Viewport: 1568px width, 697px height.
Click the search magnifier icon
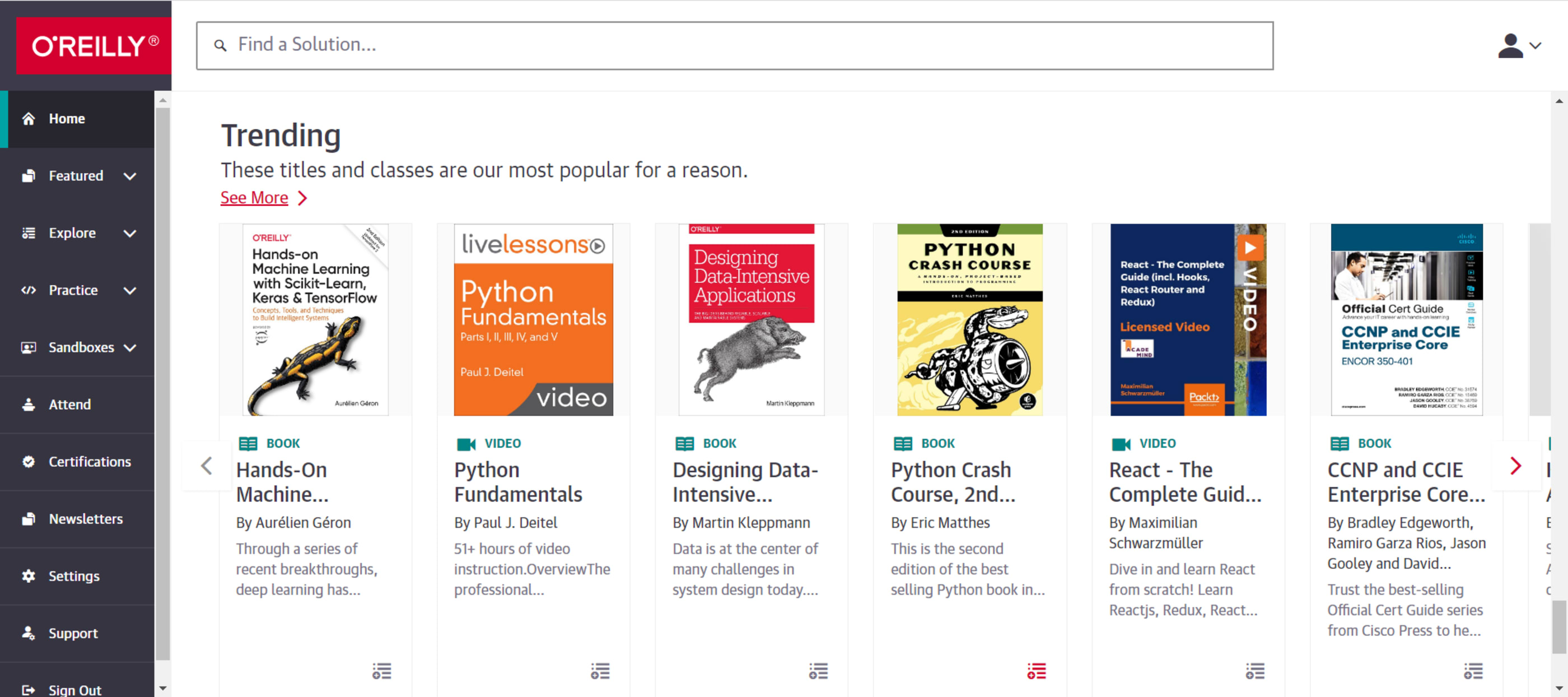[220, 45]
